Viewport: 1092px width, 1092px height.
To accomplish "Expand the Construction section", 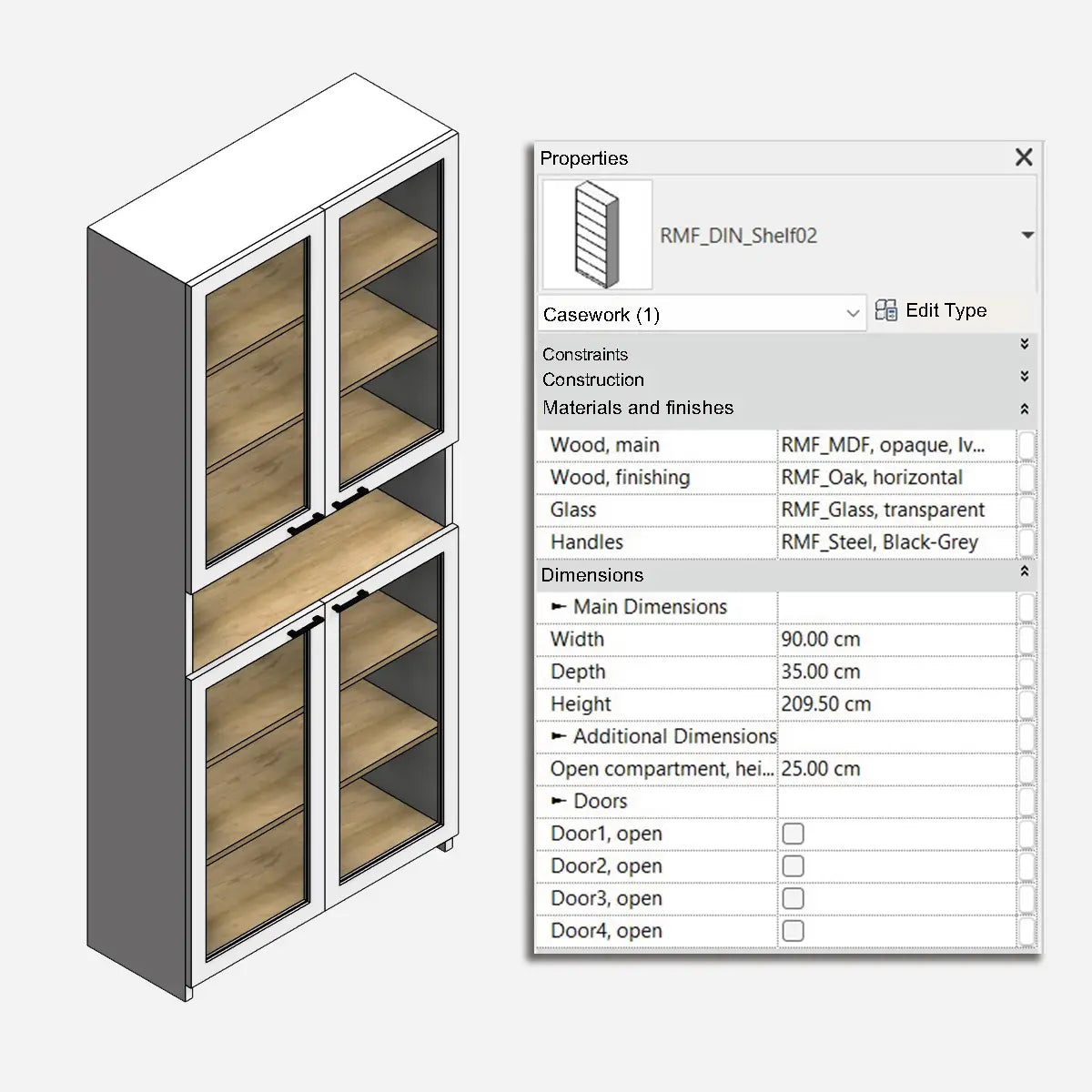I will click(1025, 376).
